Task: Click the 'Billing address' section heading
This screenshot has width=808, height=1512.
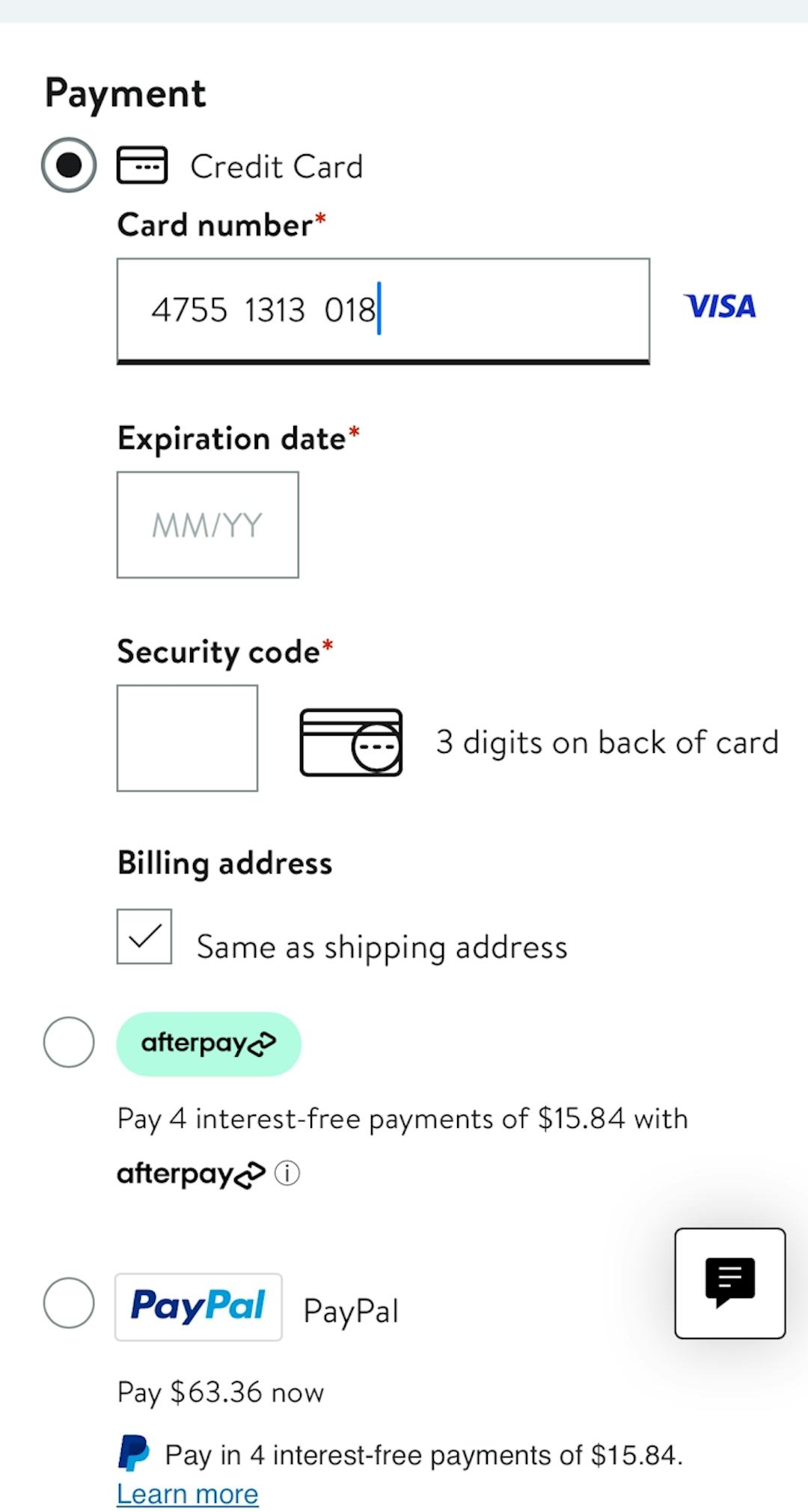Action: click(x=224, y=862)
